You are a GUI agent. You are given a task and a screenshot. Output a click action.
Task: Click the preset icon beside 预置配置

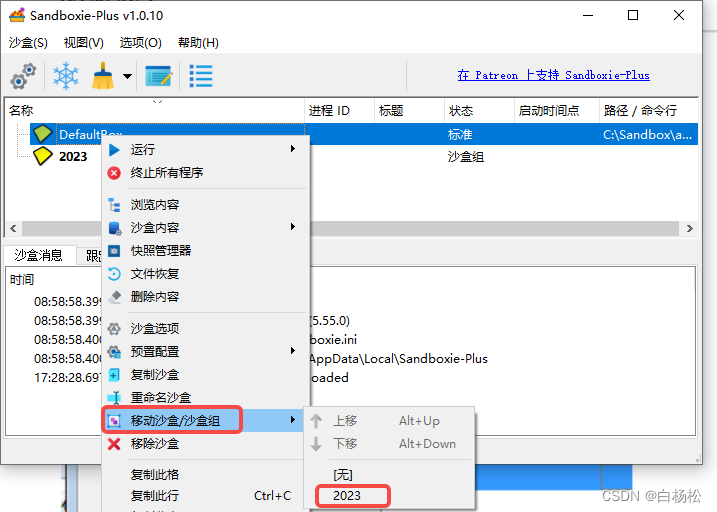coord(114,352)
